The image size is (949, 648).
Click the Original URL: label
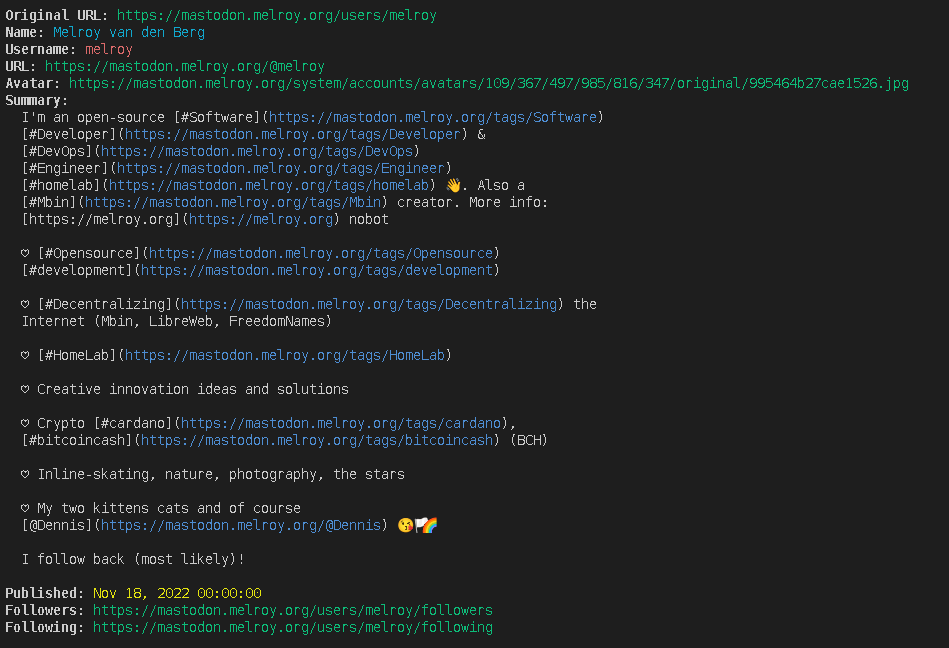56,15
